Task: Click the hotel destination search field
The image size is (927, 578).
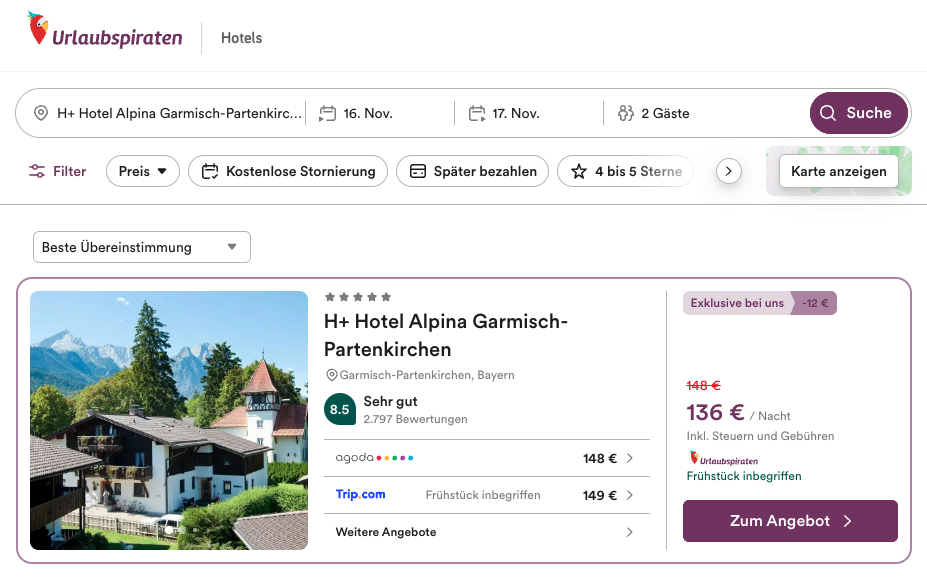Action: (179, 113)
